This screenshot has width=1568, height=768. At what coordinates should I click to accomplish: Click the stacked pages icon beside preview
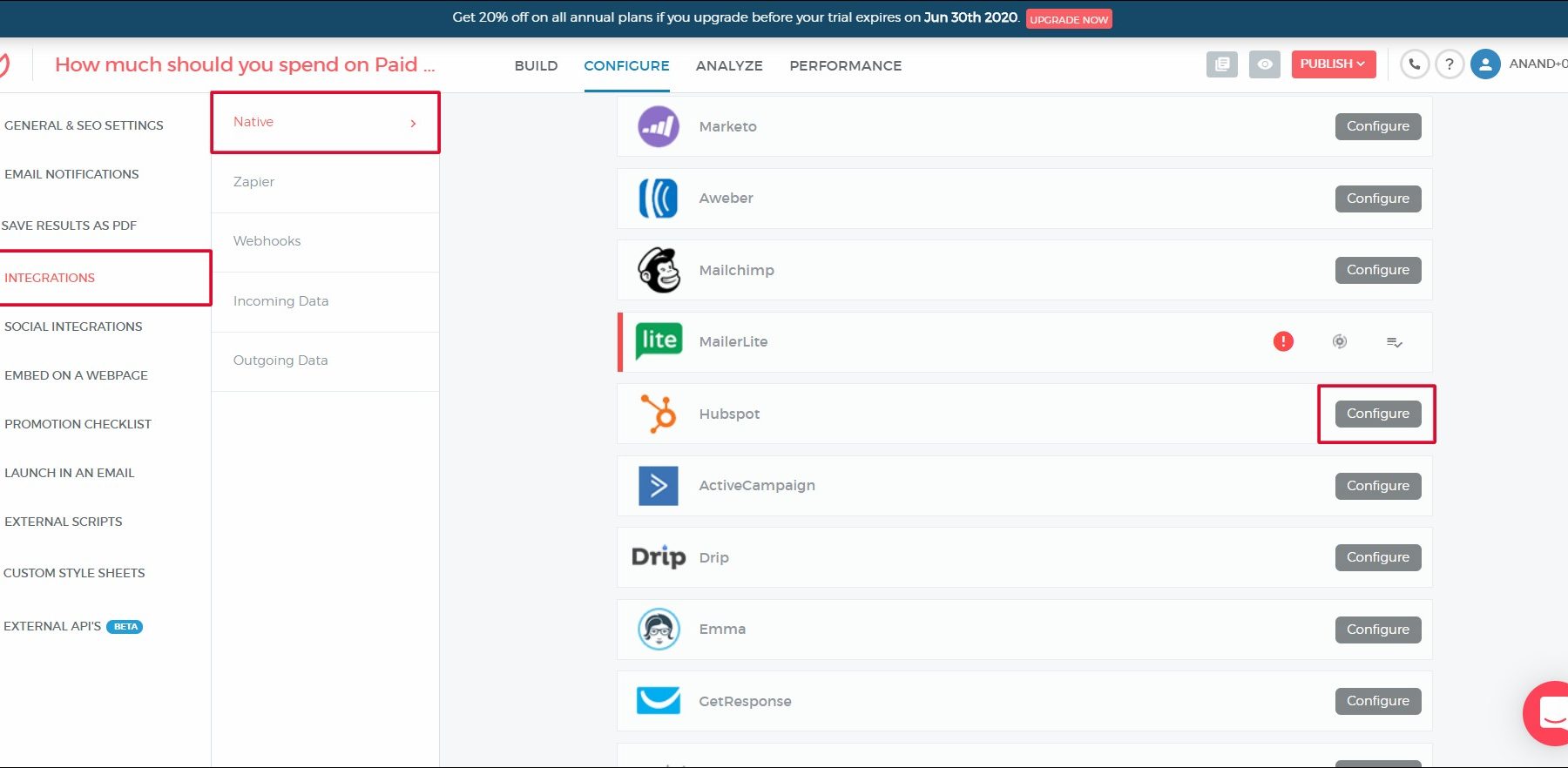click(1222, 64)
